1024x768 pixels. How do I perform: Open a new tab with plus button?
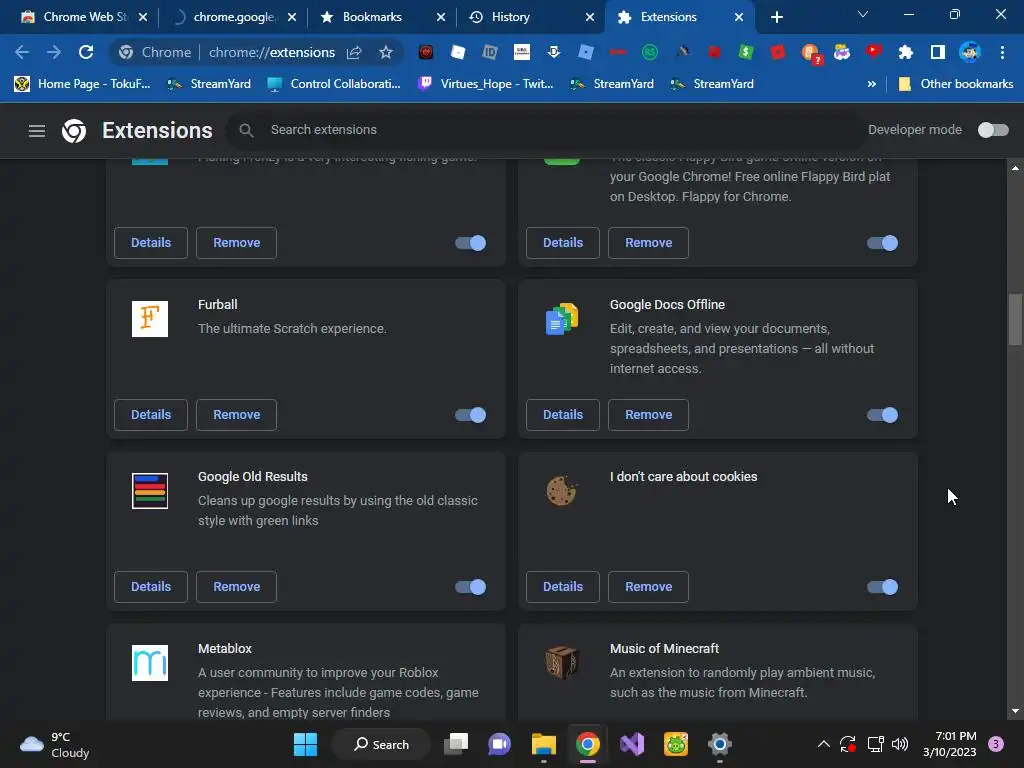(776, 17)
